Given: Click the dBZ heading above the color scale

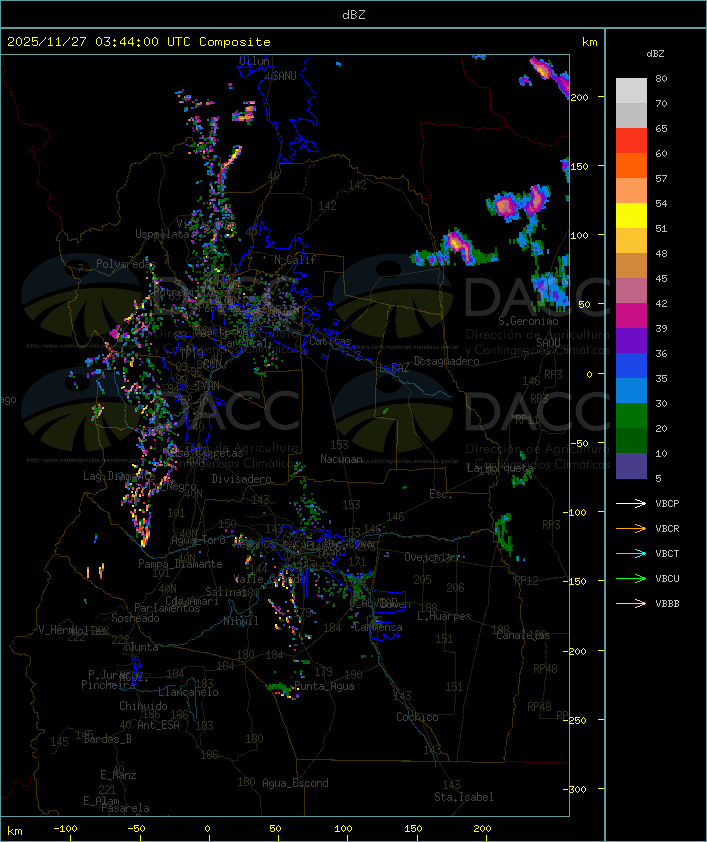Looking at the screenshot, I should coord(655,54).
